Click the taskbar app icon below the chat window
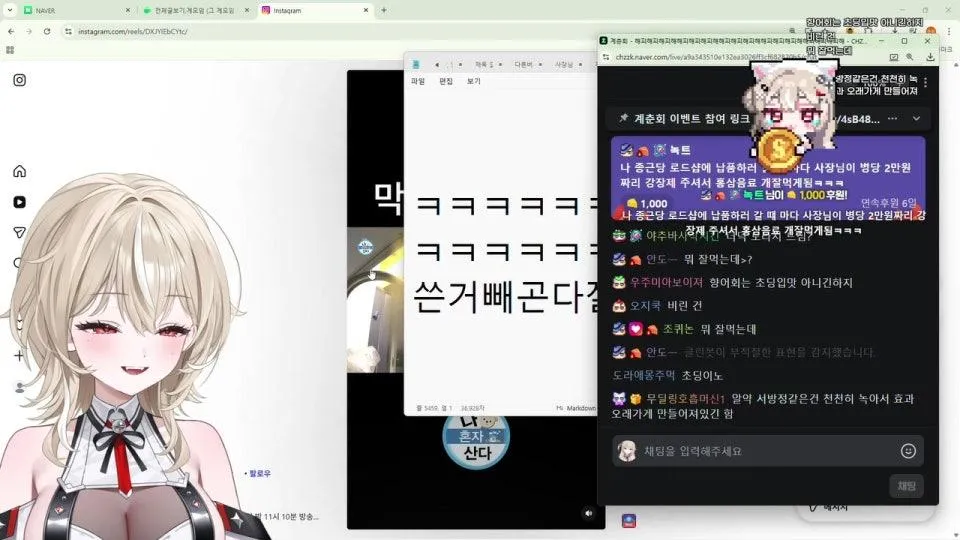The width and height of the screenshot is (960, 540). tap(629, 521)
